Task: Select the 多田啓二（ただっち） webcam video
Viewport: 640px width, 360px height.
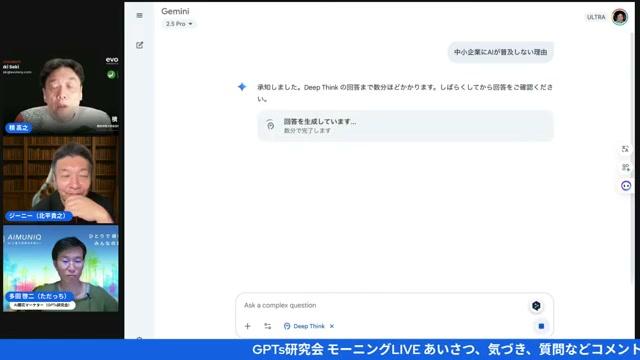Action: 61,269
